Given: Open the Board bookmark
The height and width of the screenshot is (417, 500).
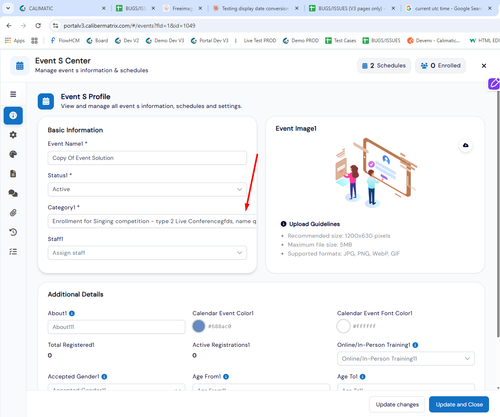Looking at the screenshot, I should tap(97, 41).
